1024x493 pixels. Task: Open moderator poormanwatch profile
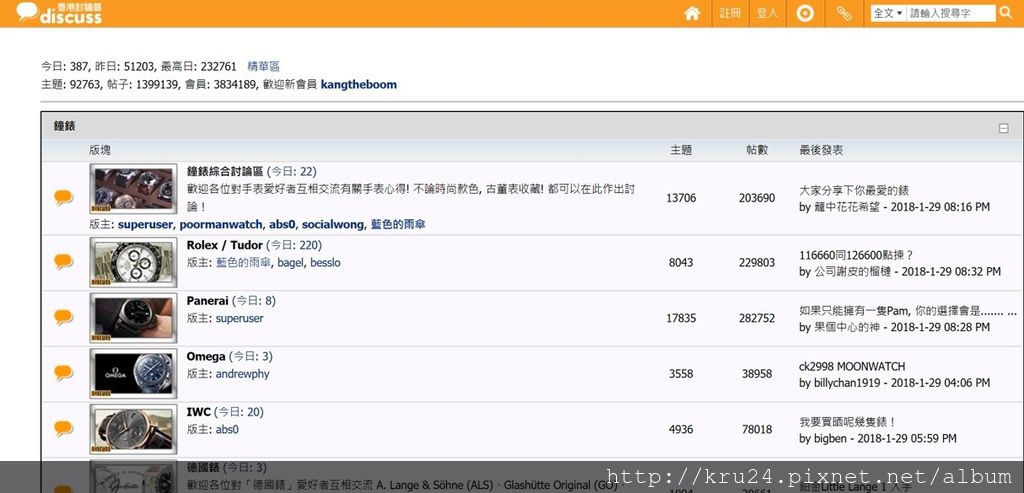click(221, 224)
